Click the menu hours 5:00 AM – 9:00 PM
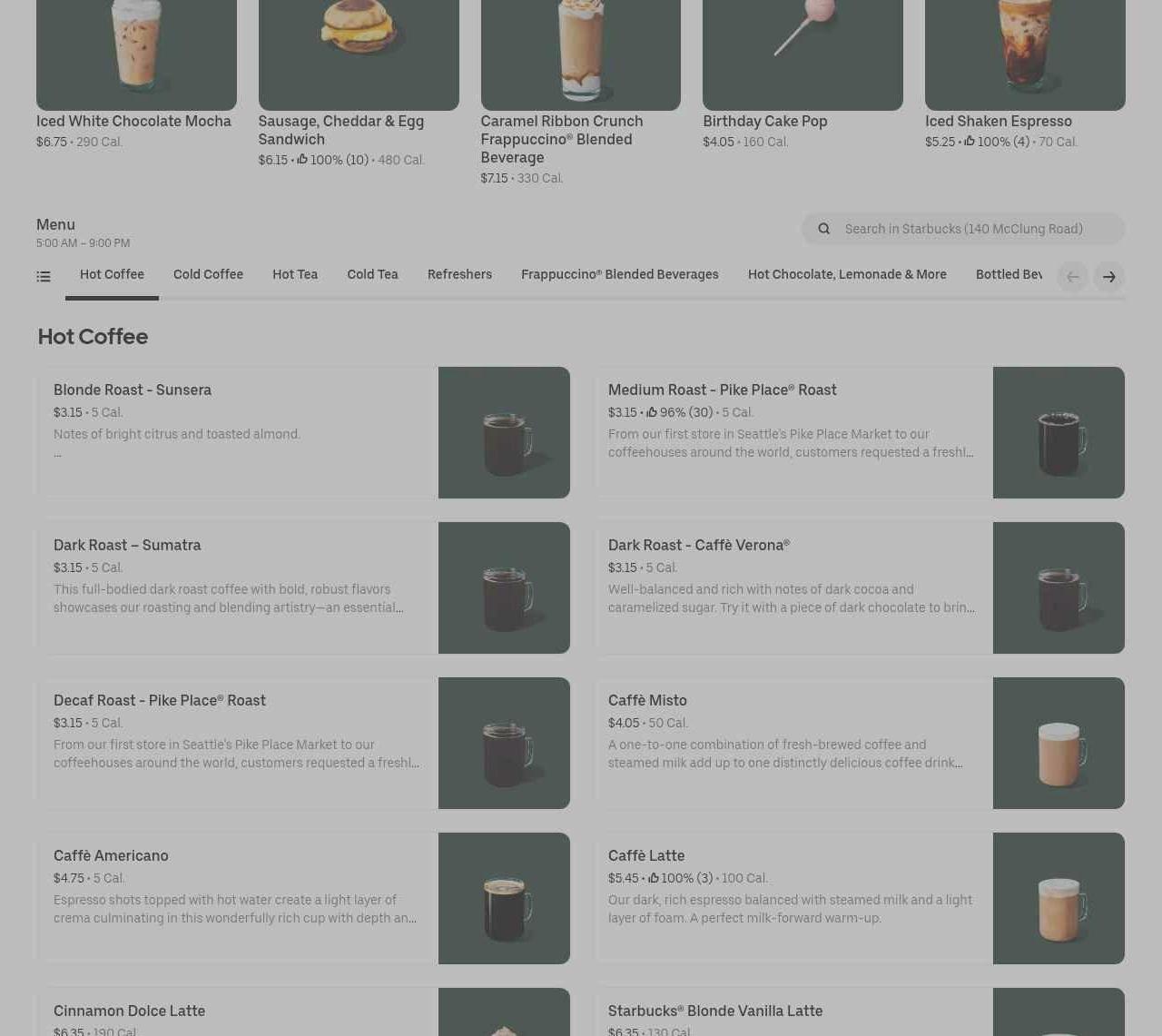Viewport: 1162px width, 1036px height. click(x=83, y=243)
